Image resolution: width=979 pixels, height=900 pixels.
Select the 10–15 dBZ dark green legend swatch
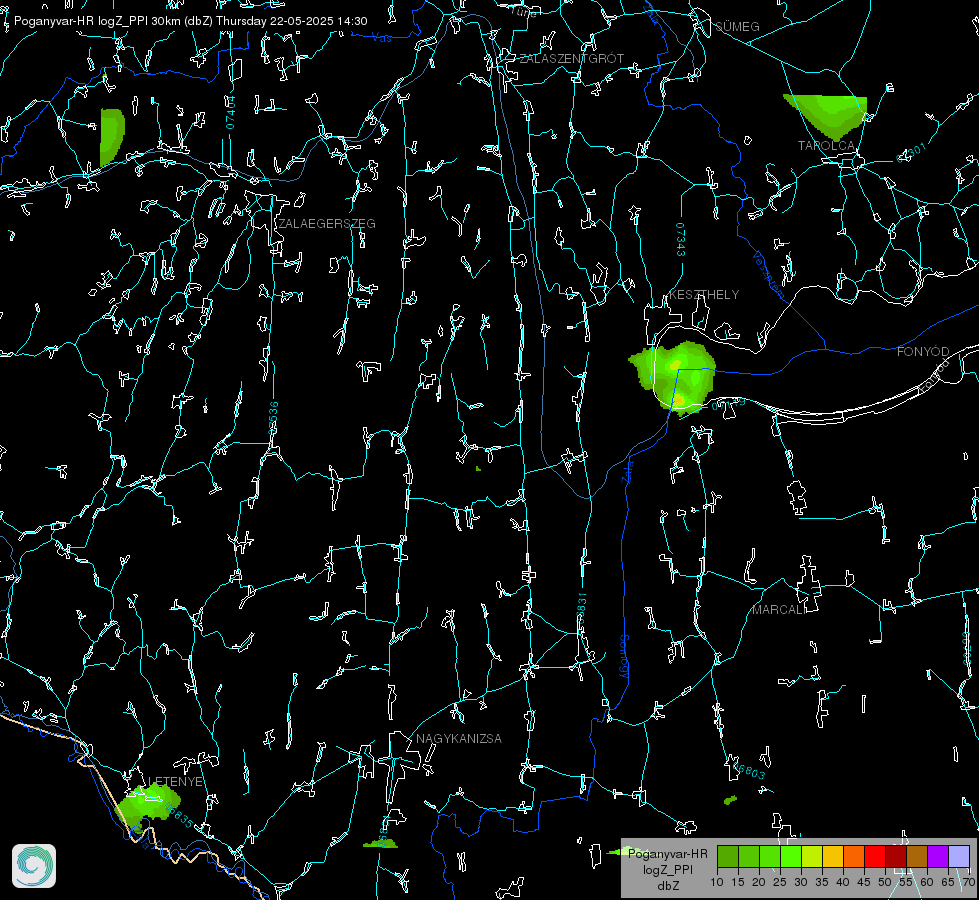click(728, 856)
